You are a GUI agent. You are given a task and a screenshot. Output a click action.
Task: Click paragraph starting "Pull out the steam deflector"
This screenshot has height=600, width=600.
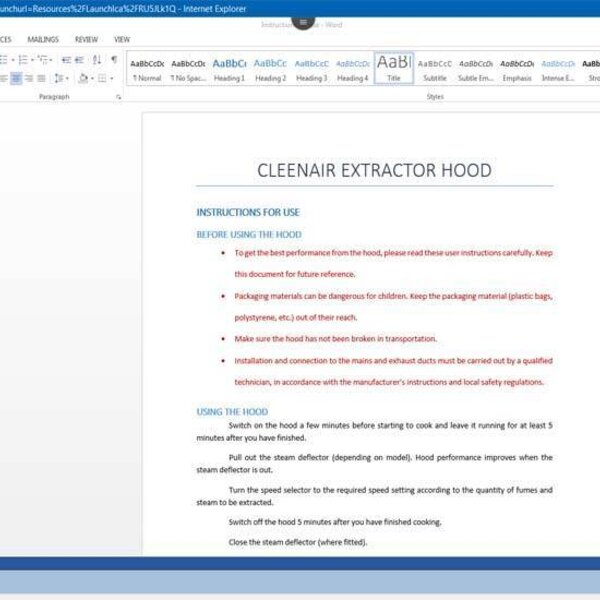click(374, 463)
